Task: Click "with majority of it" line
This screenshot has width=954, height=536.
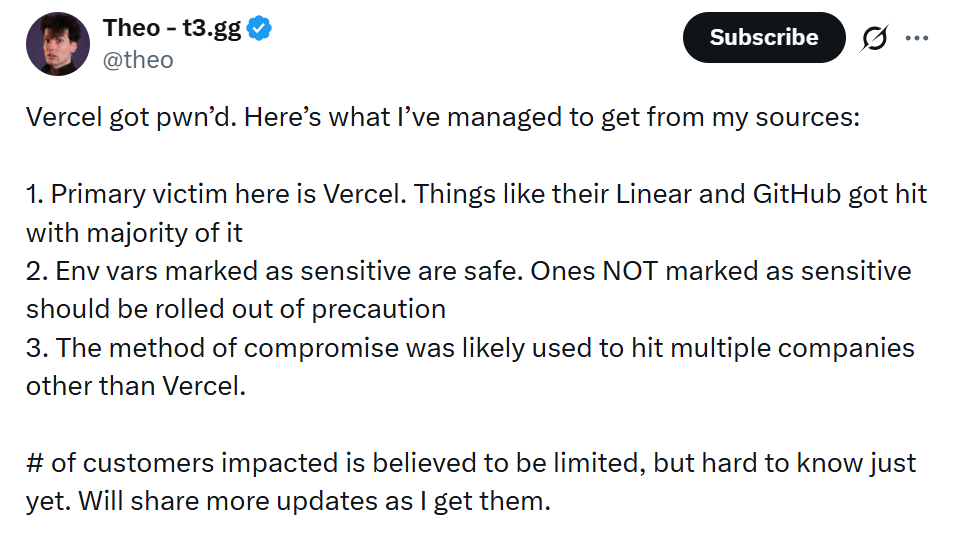Action: coord(134,232)
